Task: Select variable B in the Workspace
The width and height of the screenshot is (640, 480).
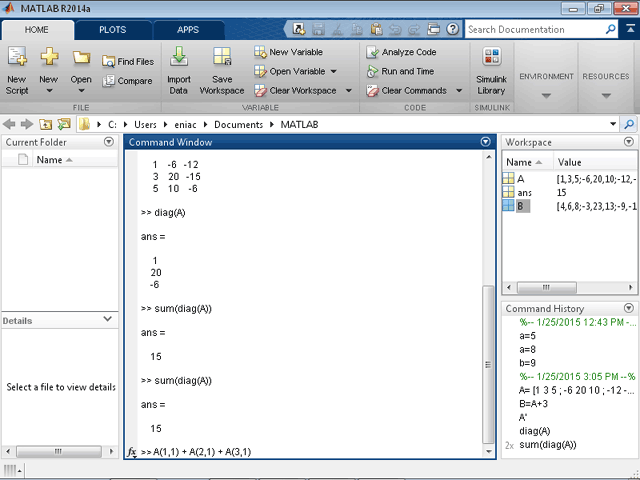Action: tap(521, 206)
